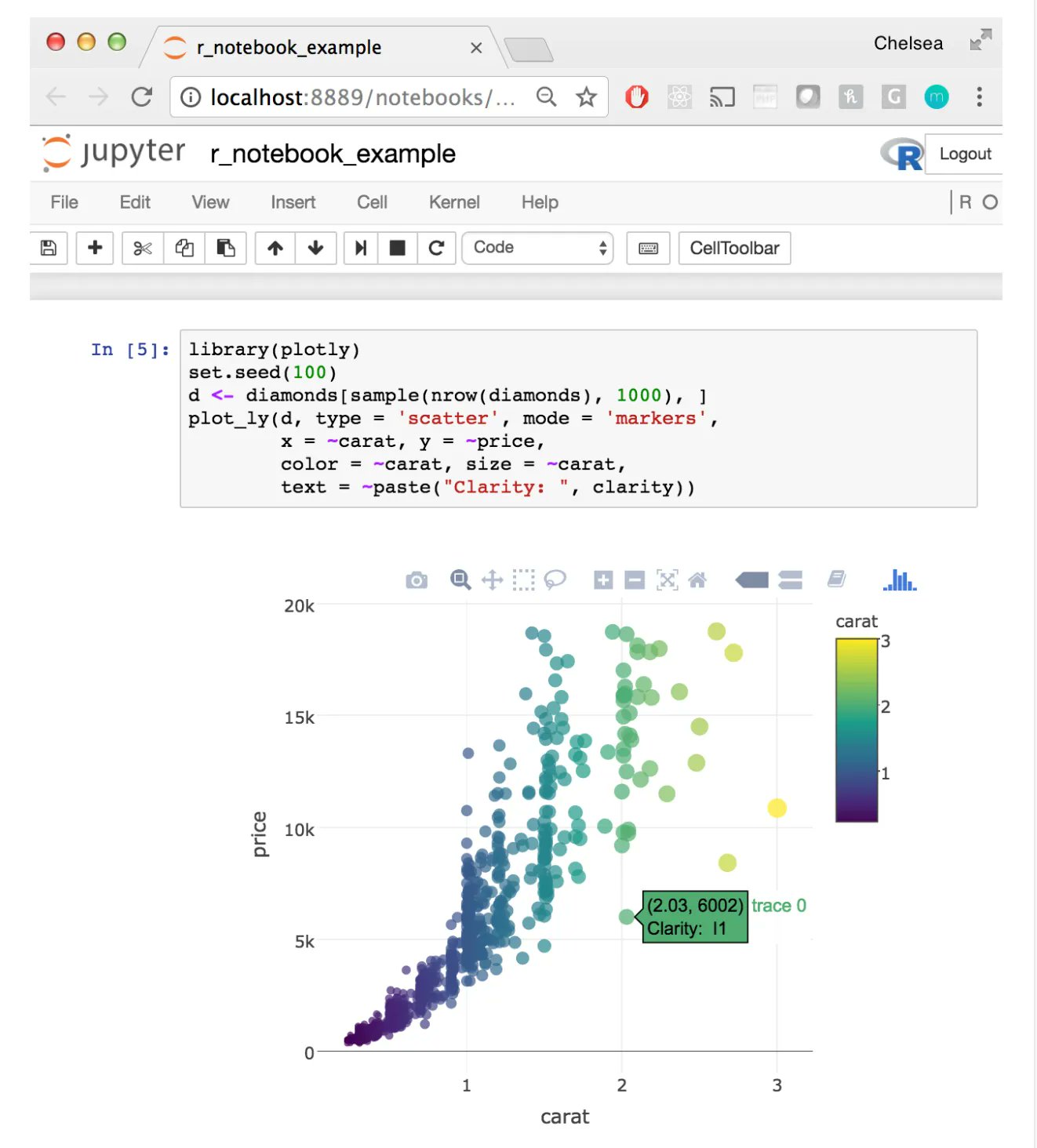The image size is (1037, 1148).
Task: Click the Logout button
Action: 965,154
